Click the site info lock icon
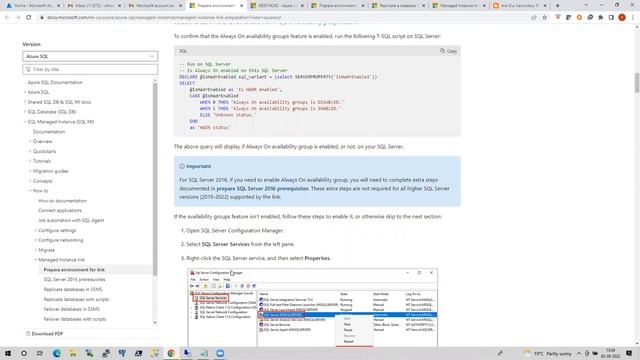This screenshot has height=360, width=640. 41,18
